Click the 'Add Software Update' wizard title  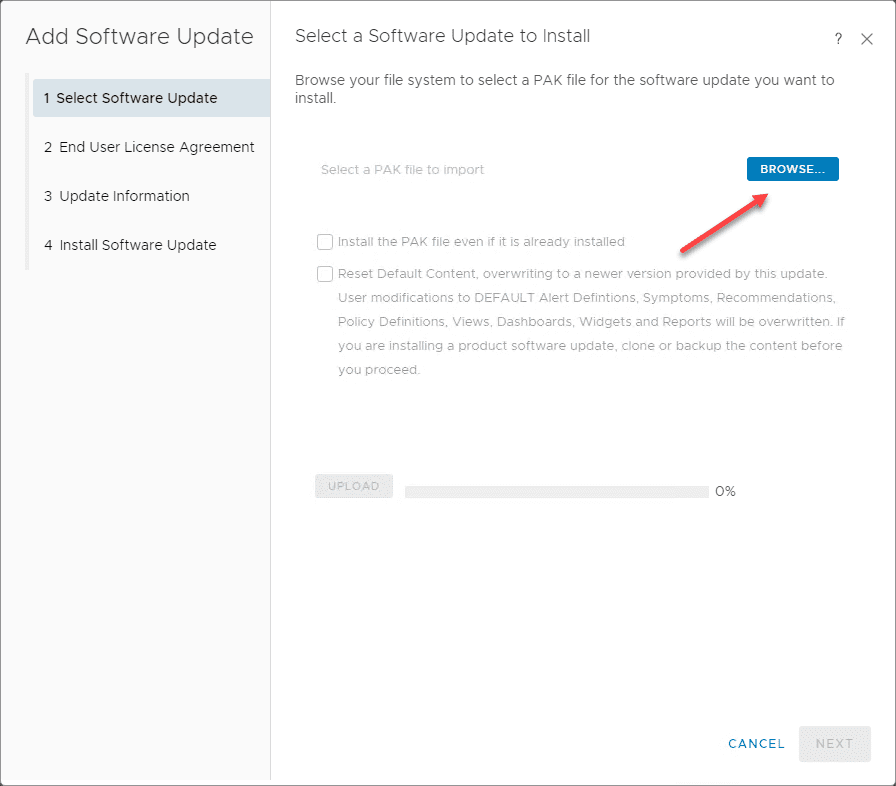coord(139,37)
